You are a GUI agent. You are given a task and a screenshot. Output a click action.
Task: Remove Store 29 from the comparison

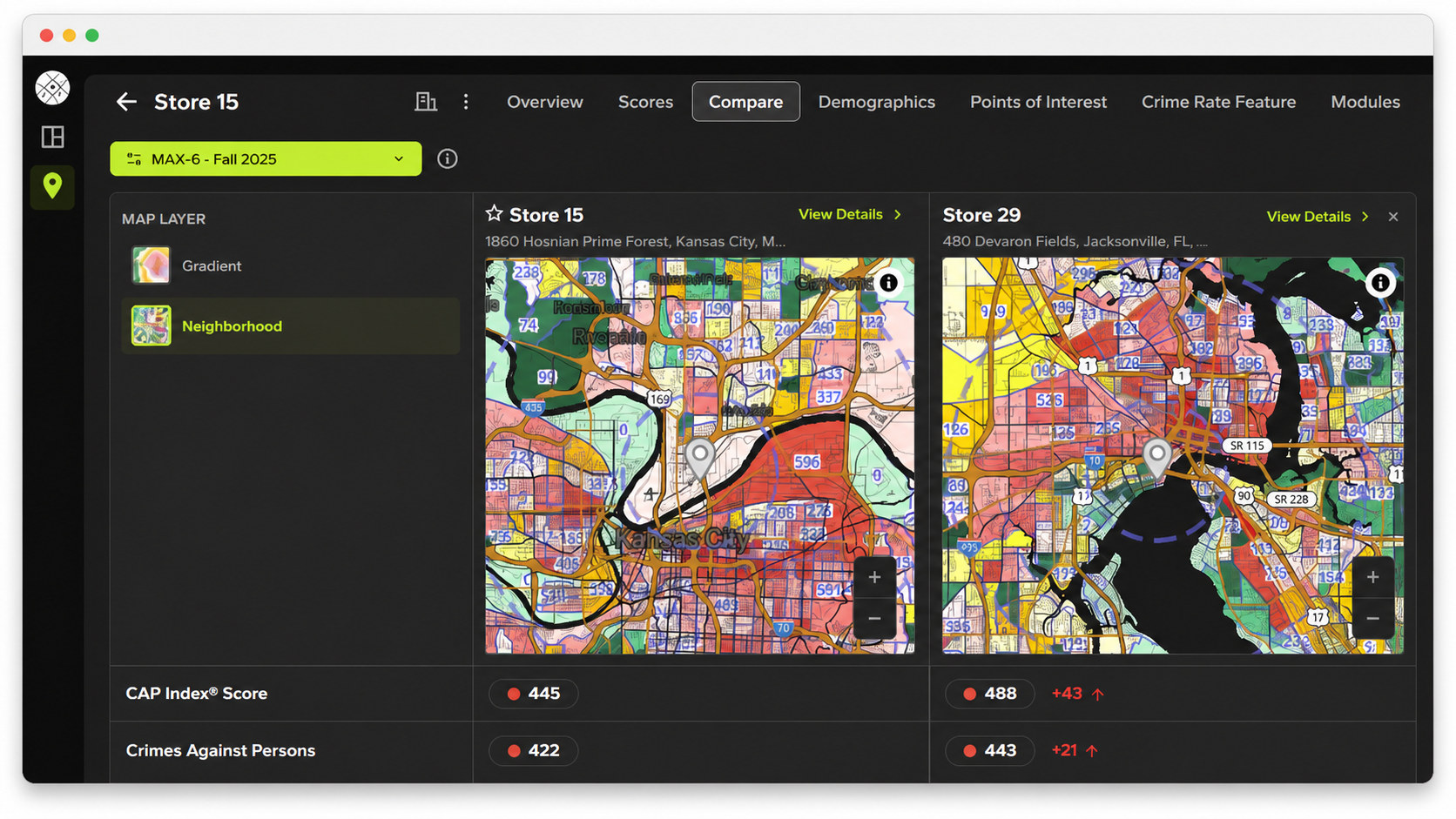tap(1393, 217)
